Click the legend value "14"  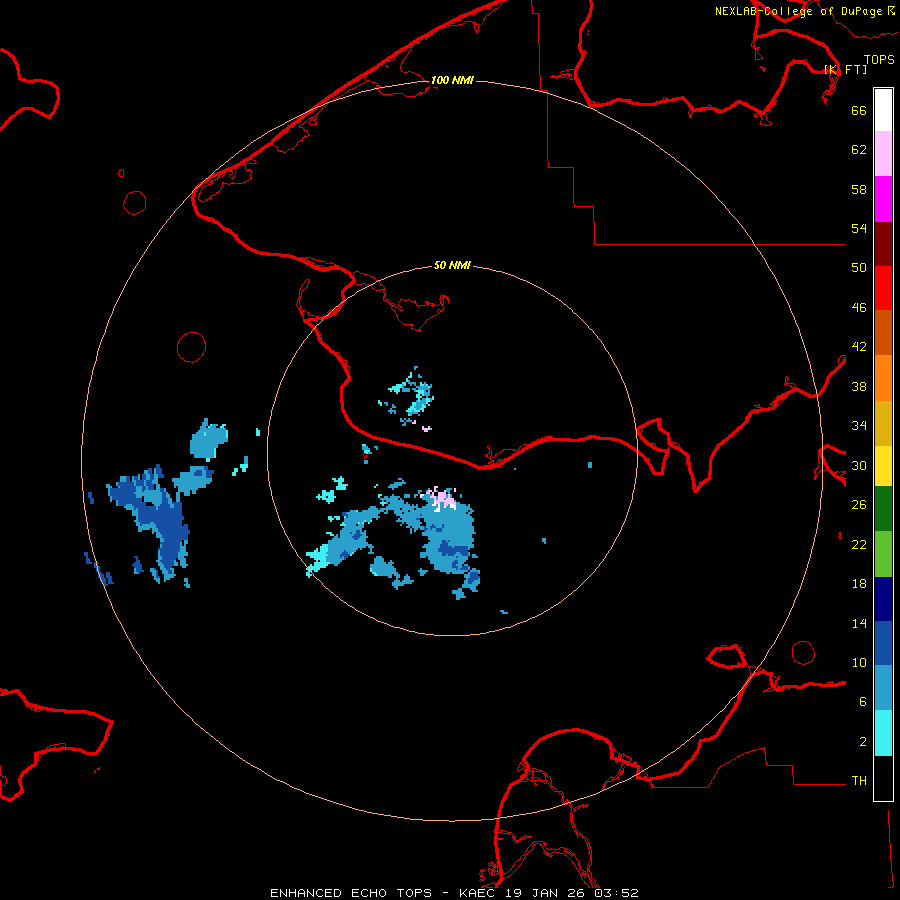click(859, 623)
